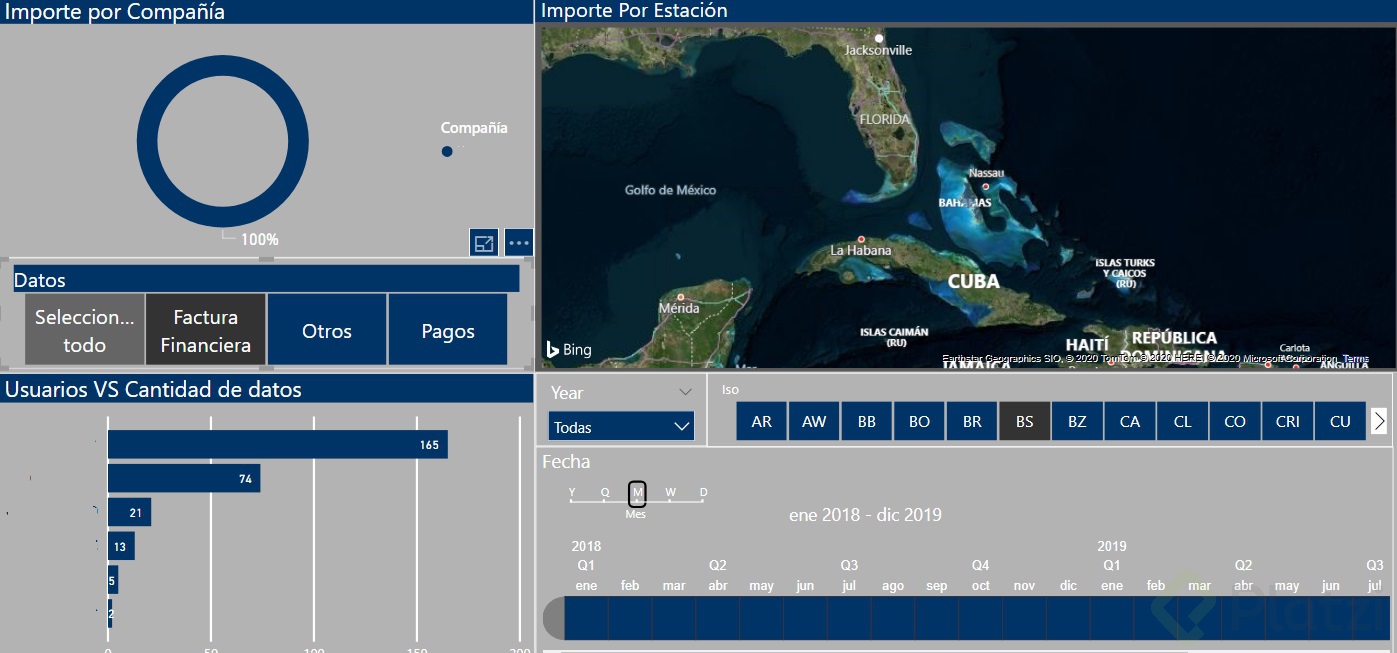Click the Mérida map point
The width and height of the screenshot is (1397, 653).
click(681, 296)
